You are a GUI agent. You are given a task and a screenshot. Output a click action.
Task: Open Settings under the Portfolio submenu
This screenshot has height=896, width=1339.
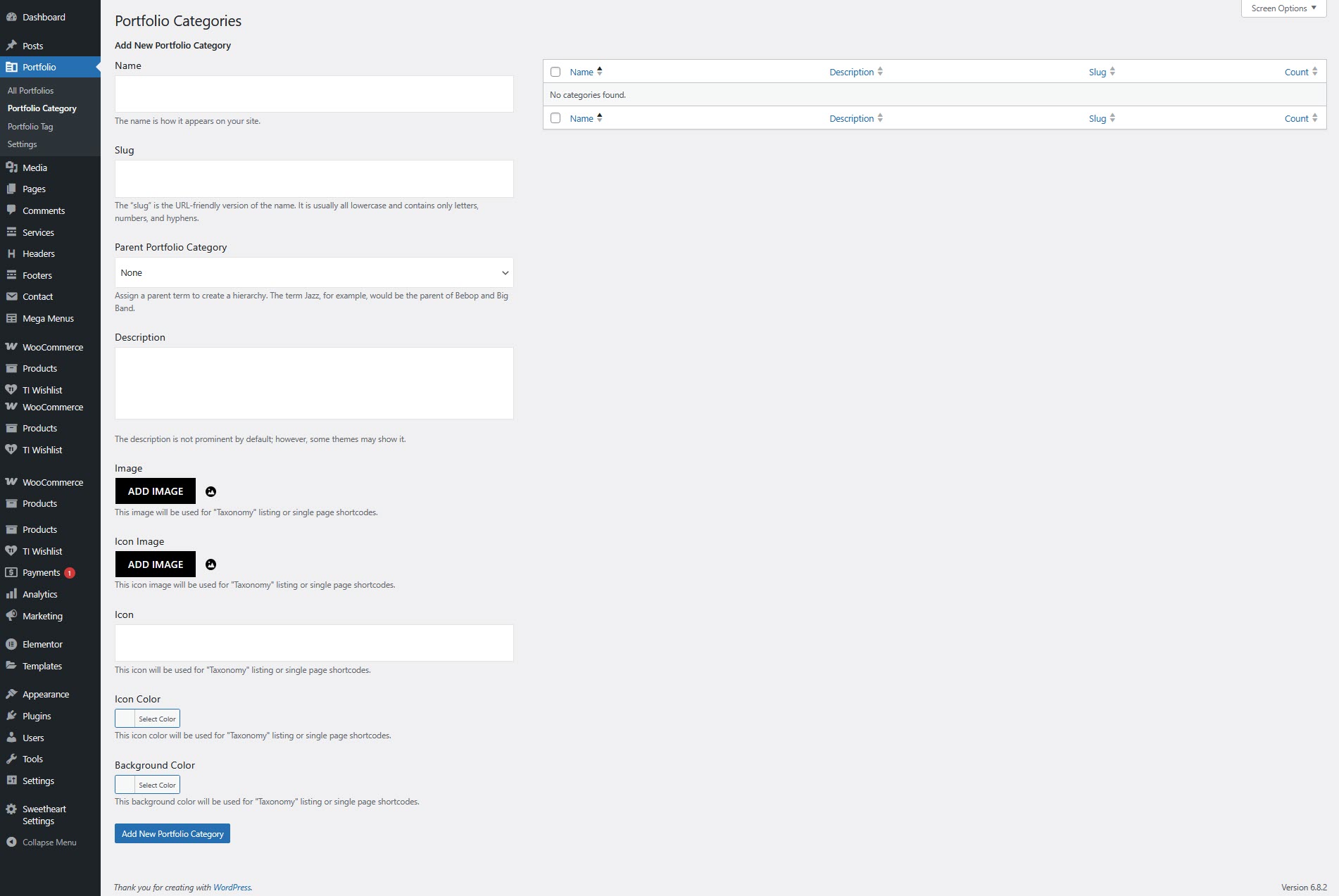(22, 144)
